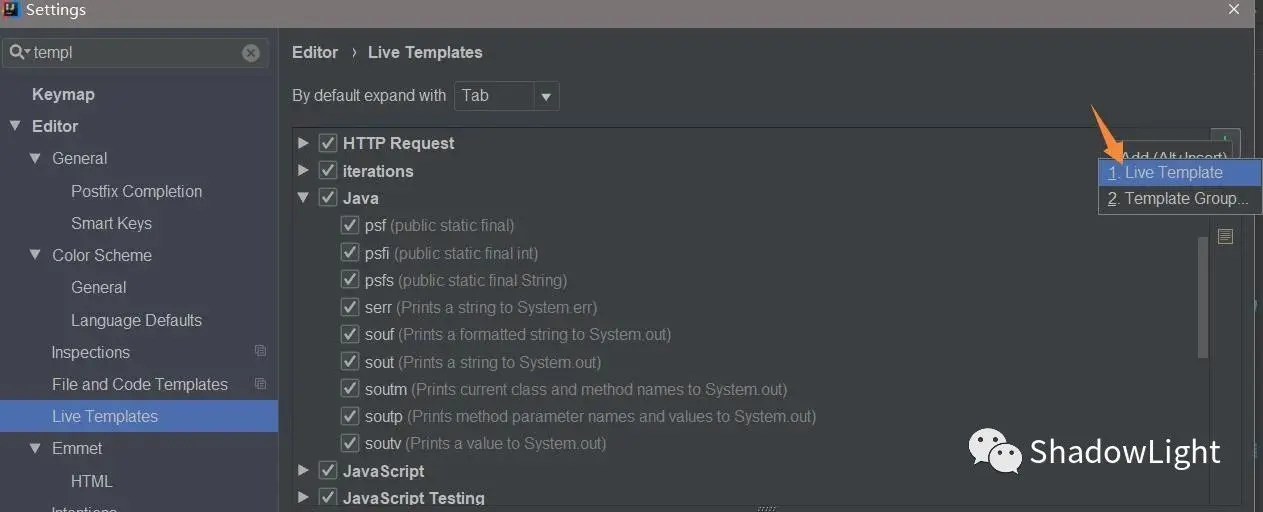Disable the psfs template checkbox
Screen dimensions: 1263x512
pyautogui.click(x=350, y=280)
